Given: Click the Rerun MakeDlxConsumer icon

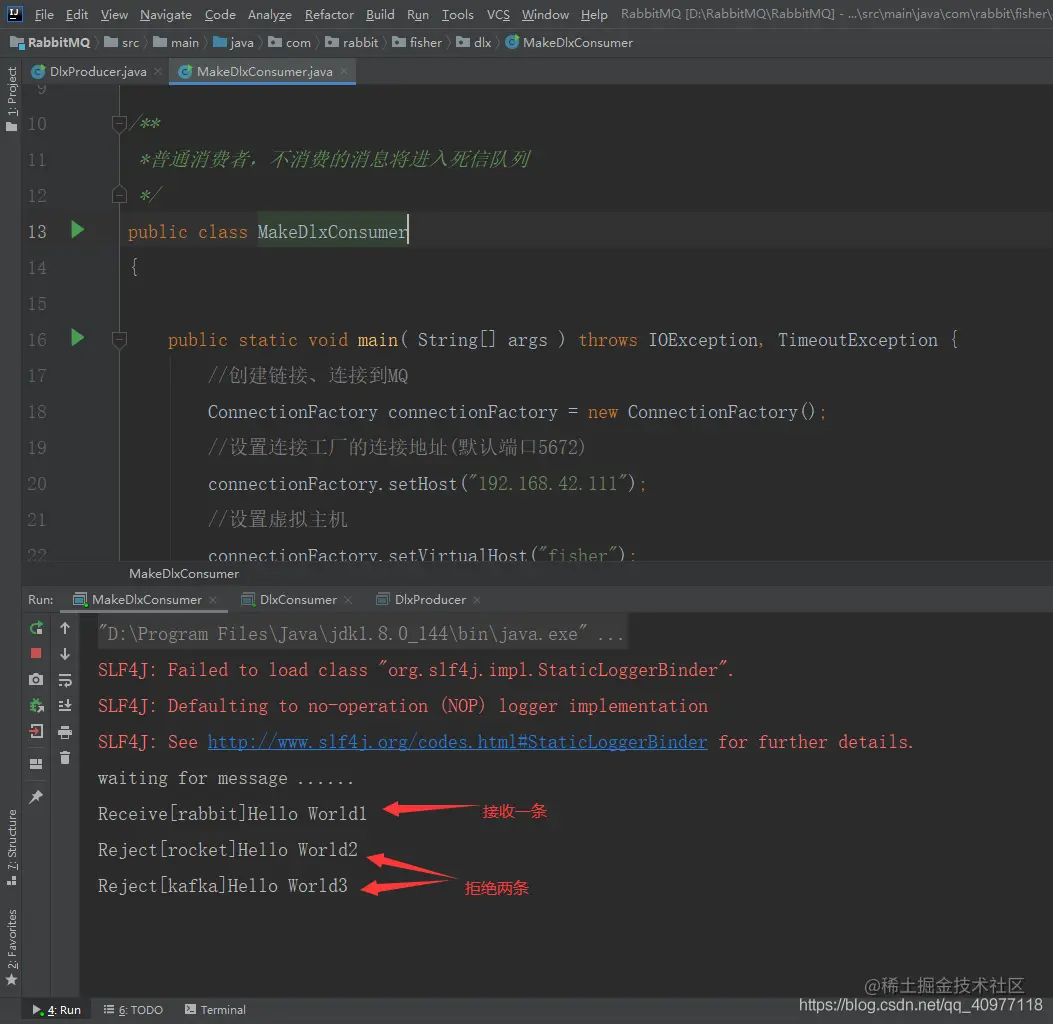Looking at the screenshot, I should point(36,628).
